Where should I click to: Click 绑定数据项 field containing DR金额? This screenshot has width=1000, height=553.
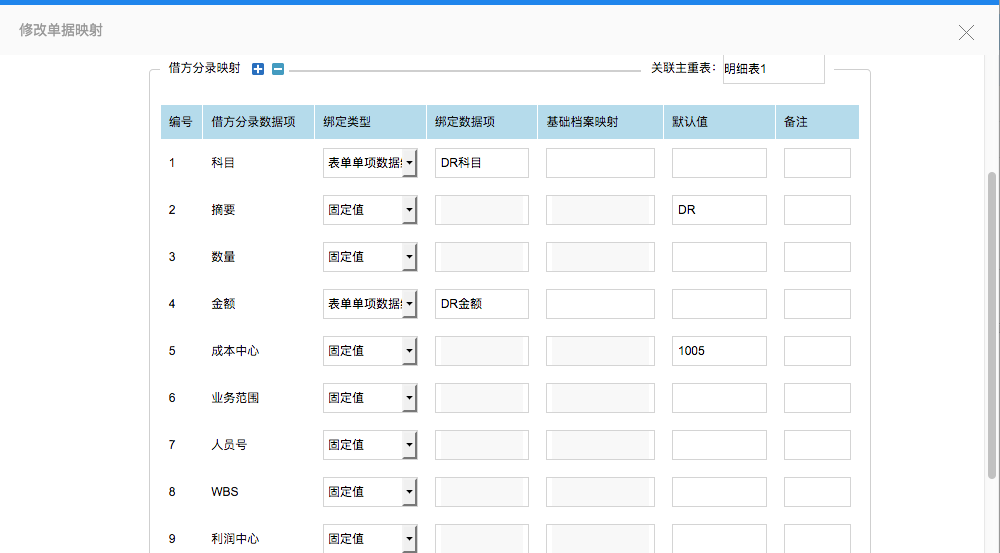click(x=481, y=304)
